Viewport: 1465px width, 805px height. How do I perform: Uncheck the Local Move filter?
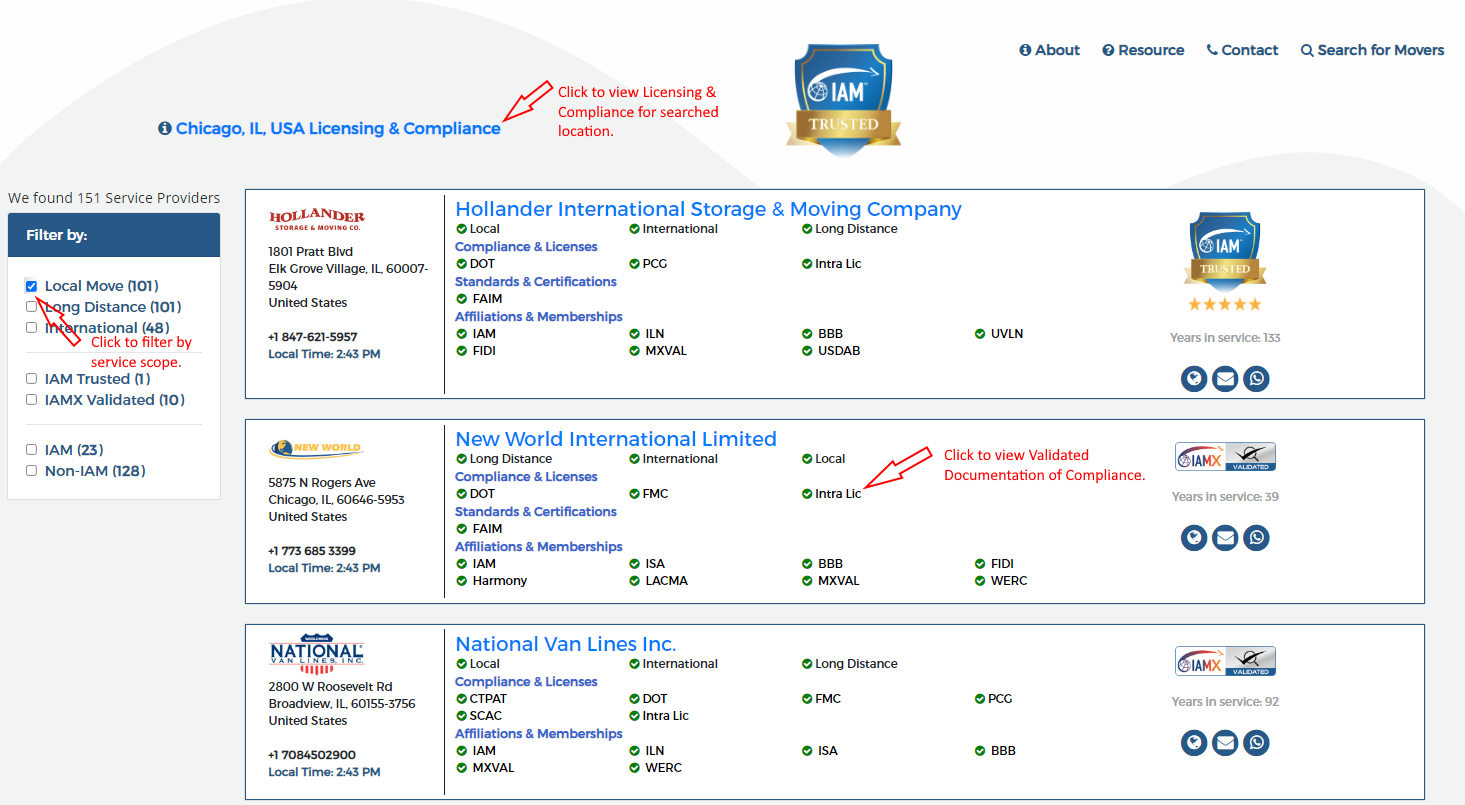pos(31,286)
